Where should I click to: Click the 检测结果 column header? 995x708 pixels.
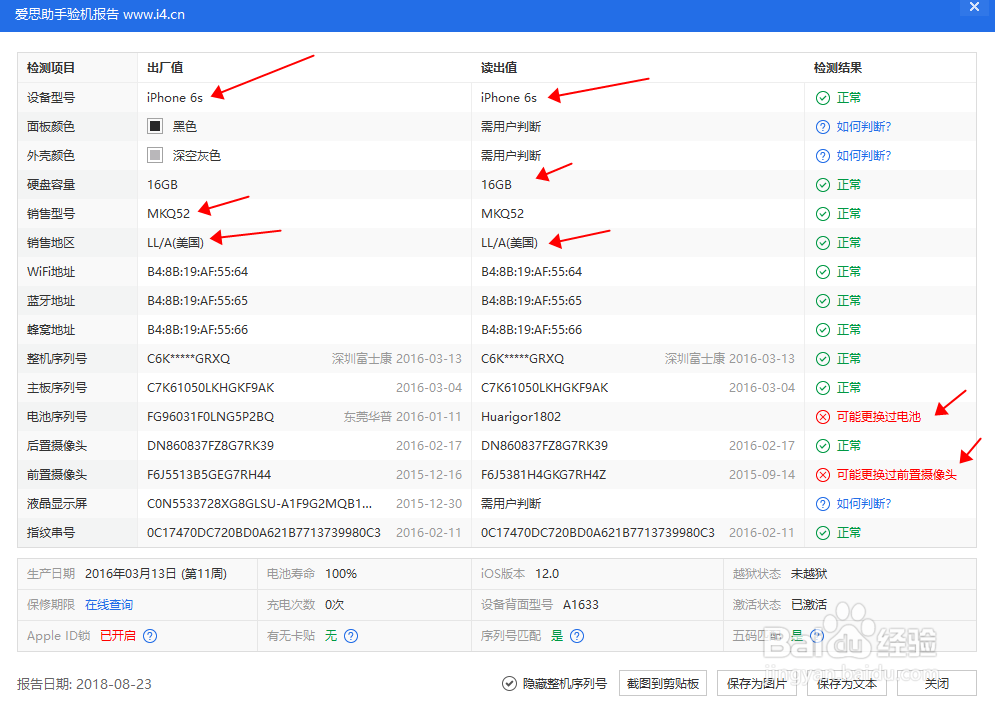point(838,68)
